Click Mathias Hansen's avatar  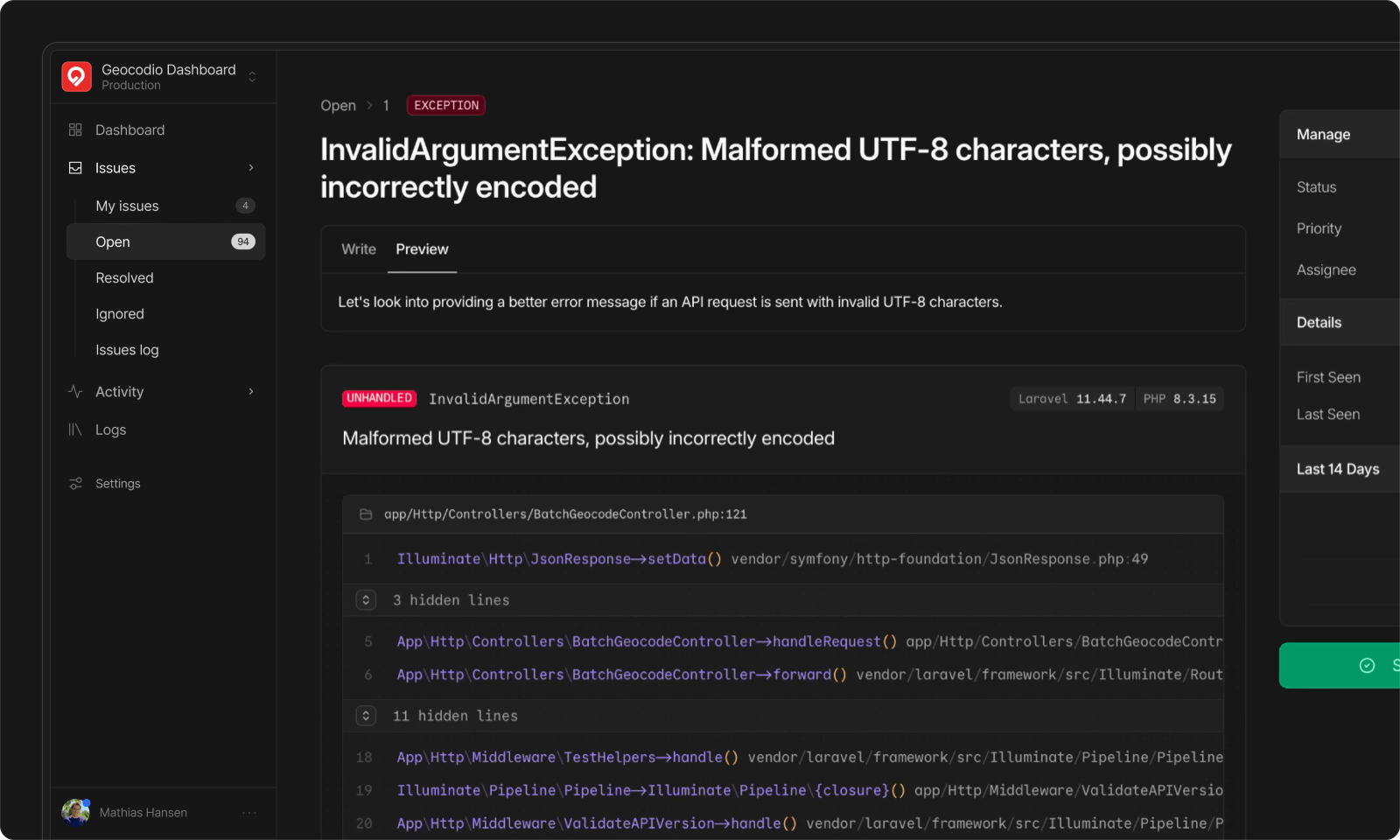point(76,813)
